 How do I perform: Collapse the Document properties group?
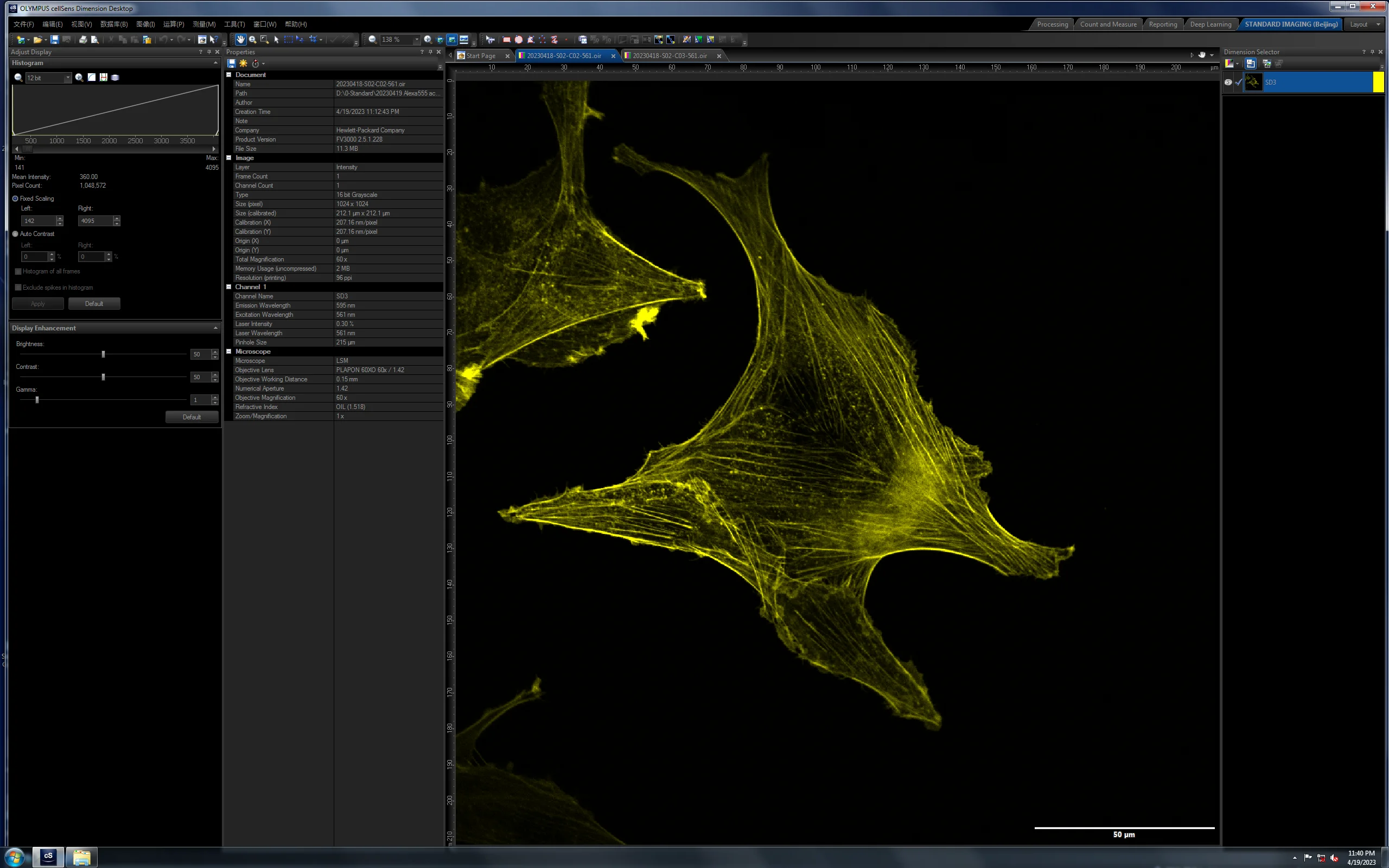[x=228, y=75]
